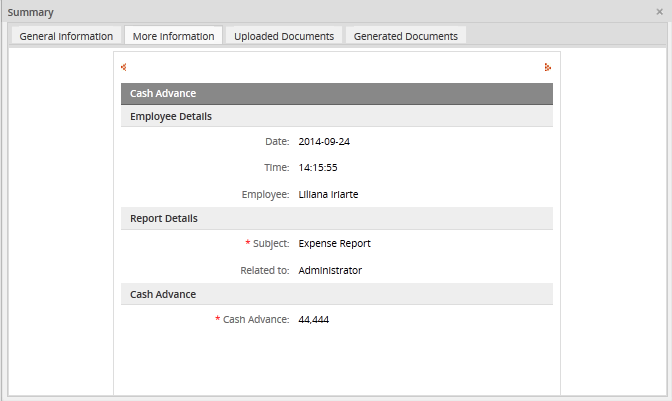672x401 pixels.
Task: Click the Employee Details section header
Action: tap(336, 117)
